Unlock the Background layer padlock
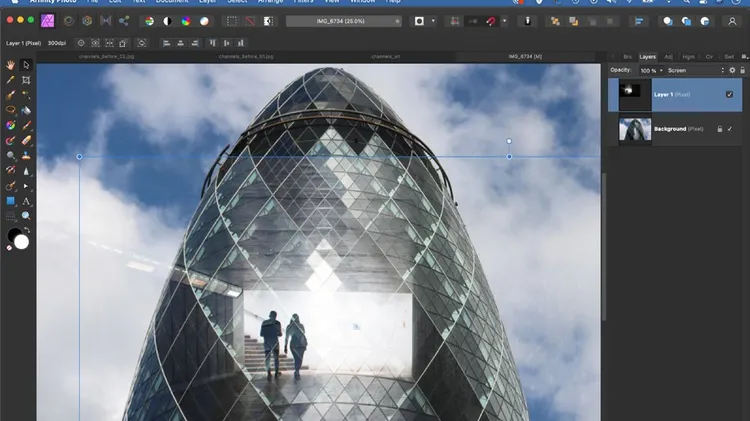Image resolution: width=750 pixels, height=421 pixels. coord(719,129)
